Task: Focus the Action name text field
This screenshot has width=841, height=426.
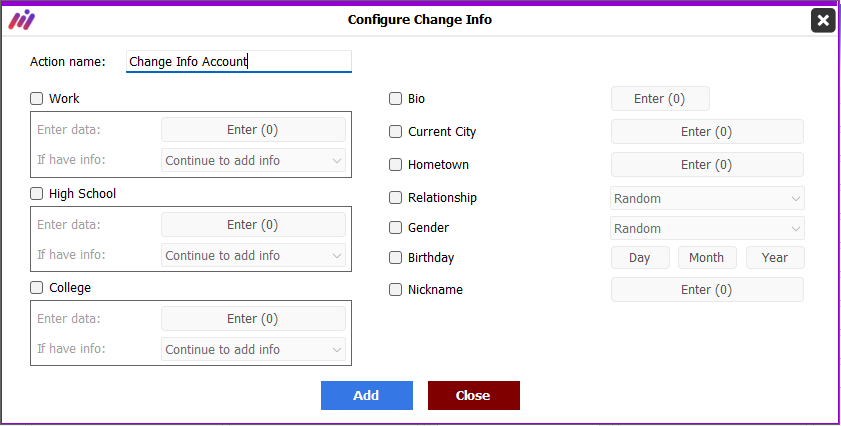Action: (x=239, y=62)
